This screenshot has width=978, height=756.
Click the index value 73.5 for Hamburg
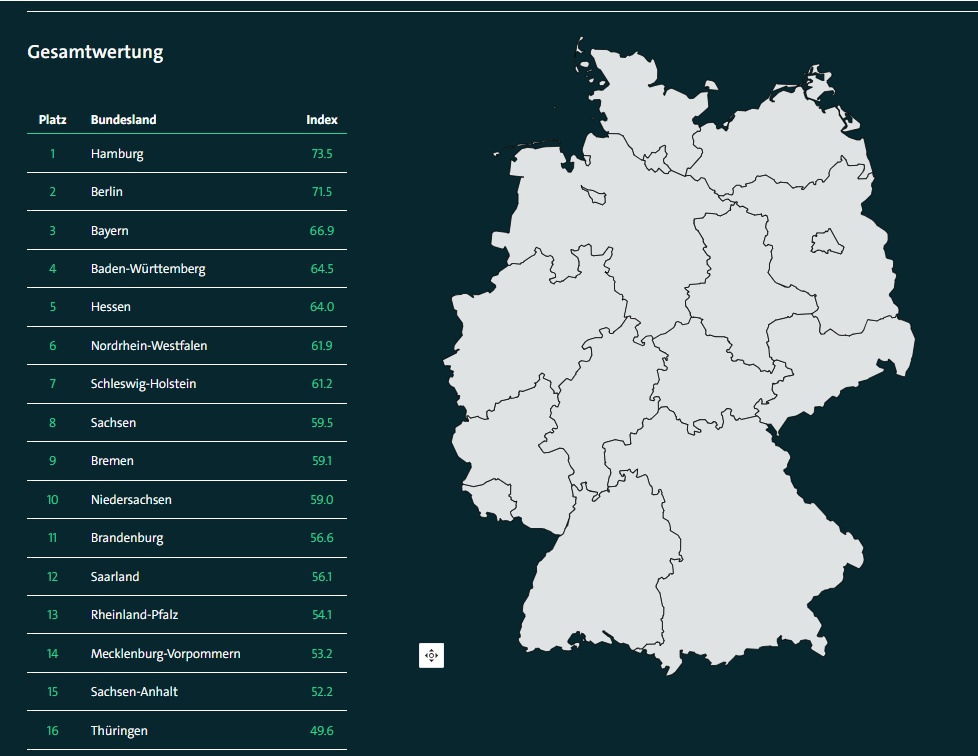[x=323, y=153]
